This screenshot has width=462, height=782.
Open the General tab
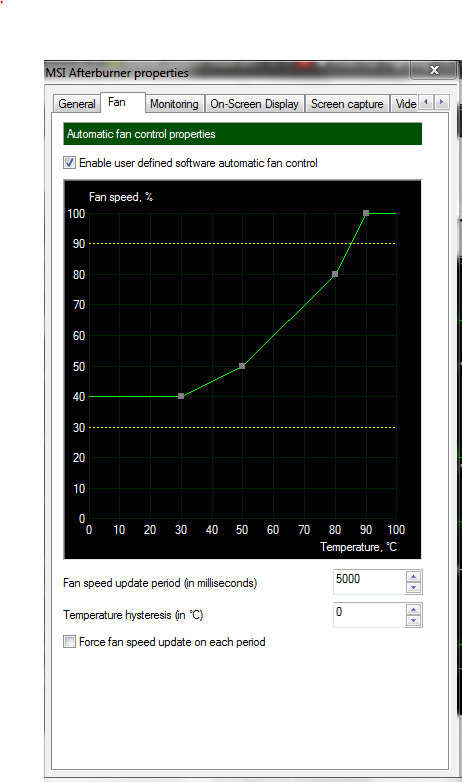(76, 104)
